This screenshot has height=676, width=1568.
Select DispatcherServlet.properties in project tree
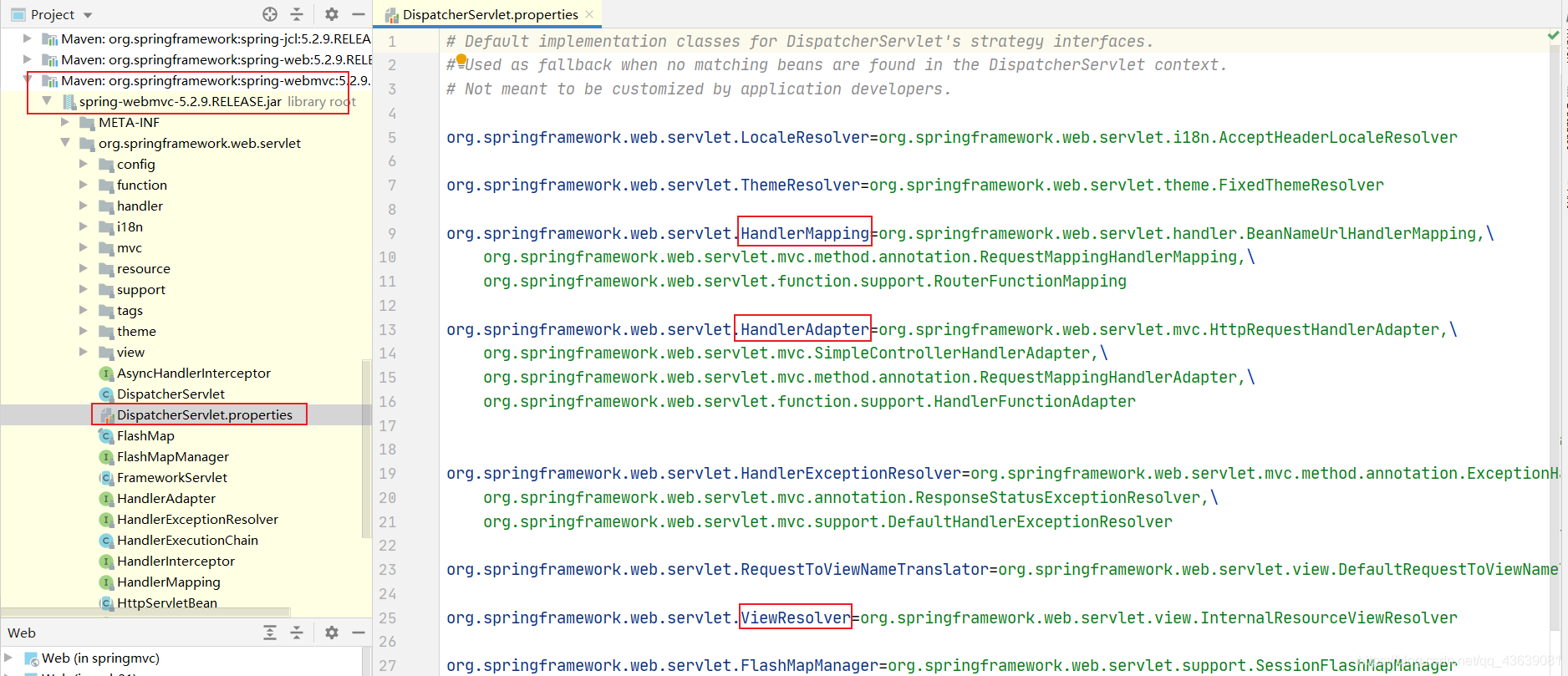point(204,414)
